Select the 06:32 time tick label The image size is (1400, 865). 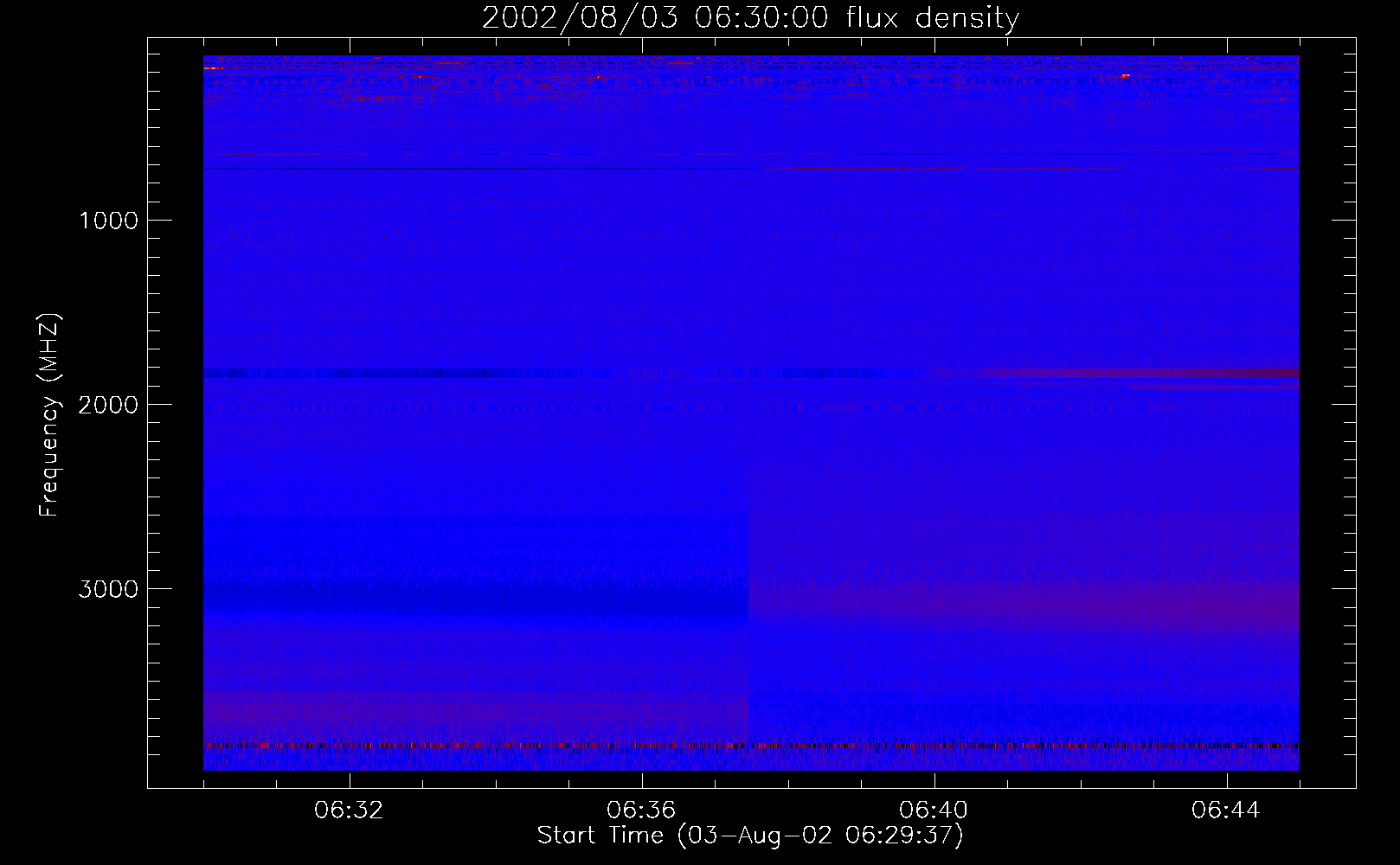pyautogui.click(x=349, y=811)
